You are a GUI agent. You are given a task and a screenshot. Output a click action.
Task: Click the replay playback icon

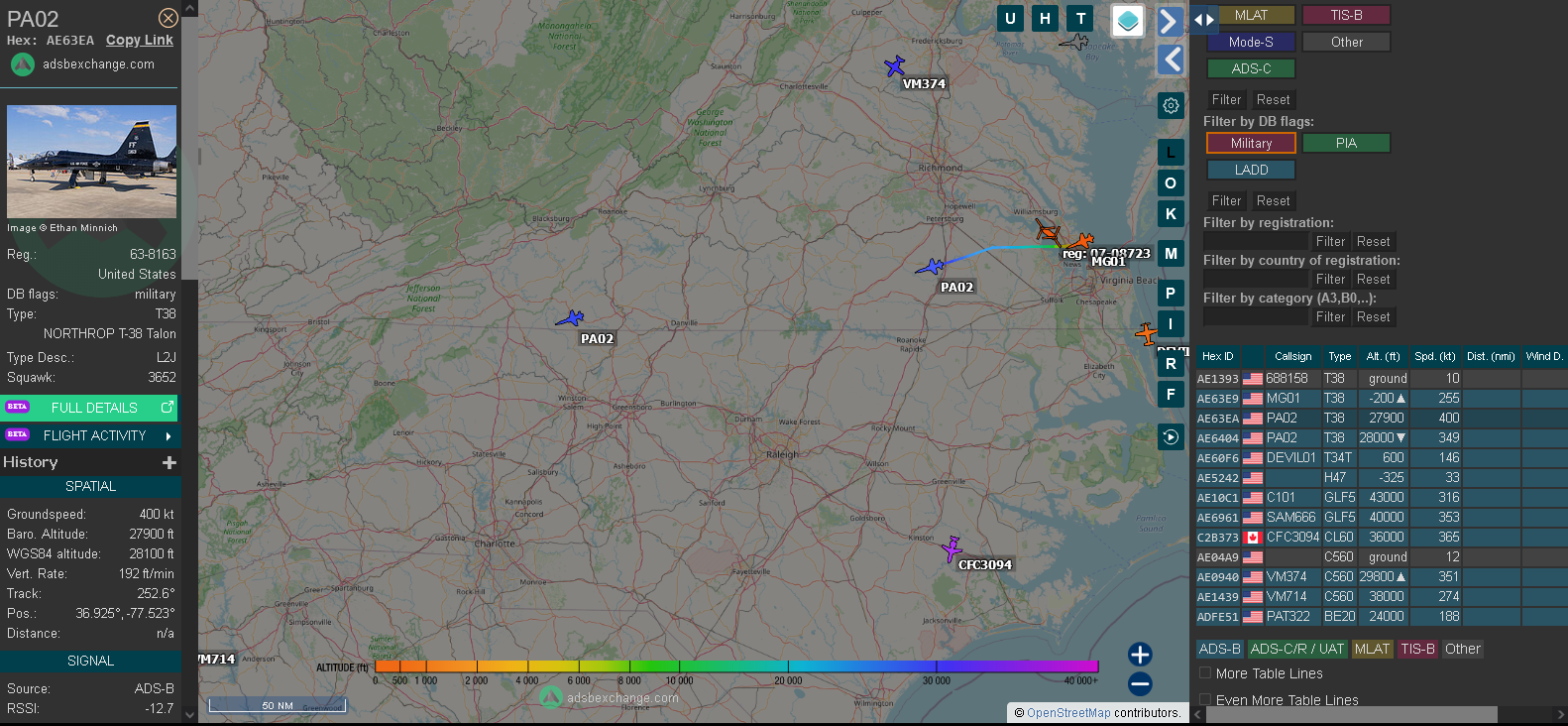[1171, 436]
